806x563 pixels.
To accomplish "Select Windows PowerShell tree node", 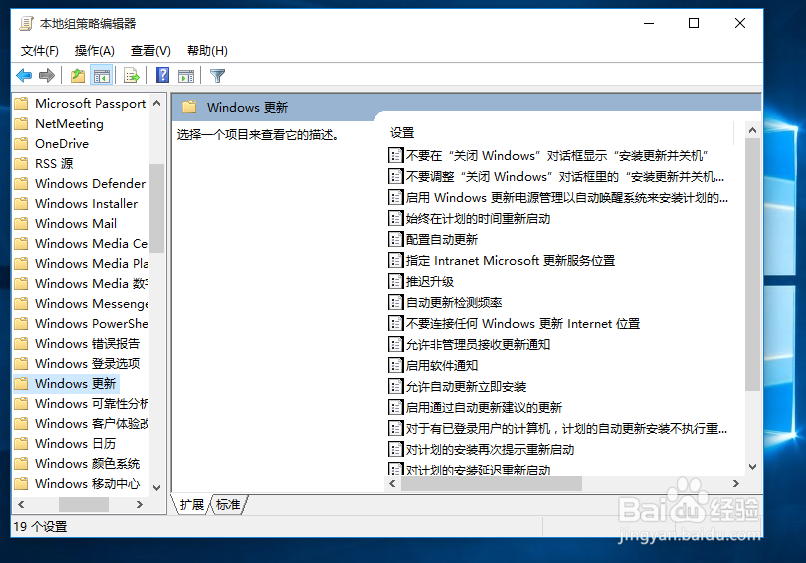I will (91, 323).
